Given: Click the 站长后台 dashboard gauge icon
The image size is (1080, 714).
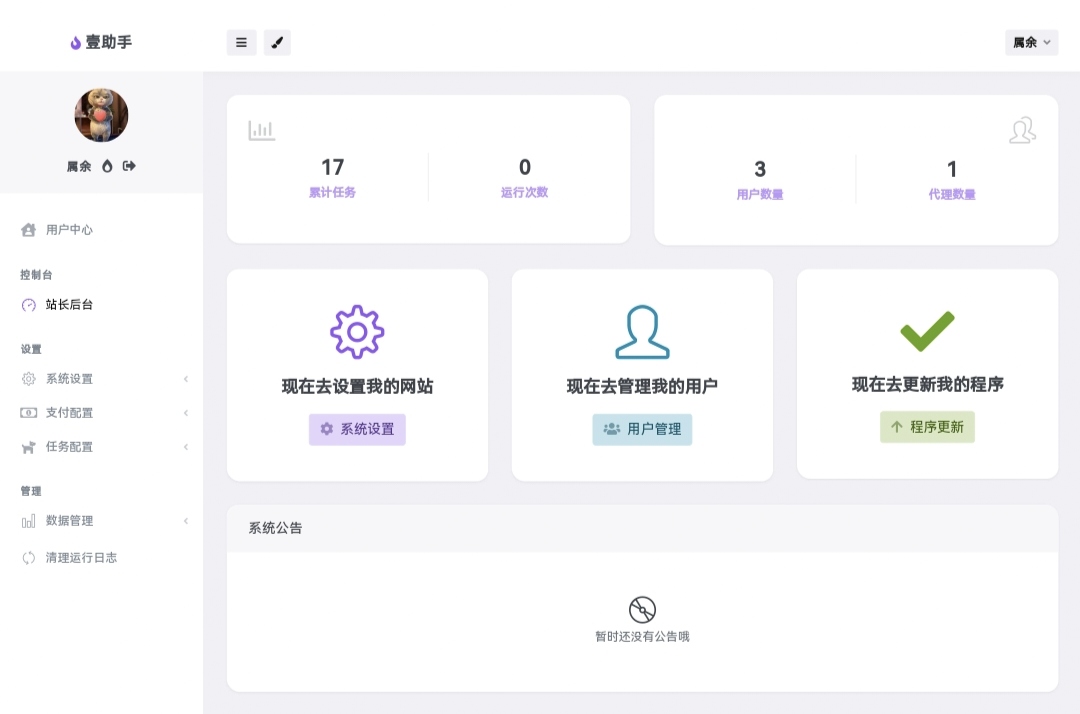Looking at the screenshot, I should pyautogui.click(x=27, y=305).
